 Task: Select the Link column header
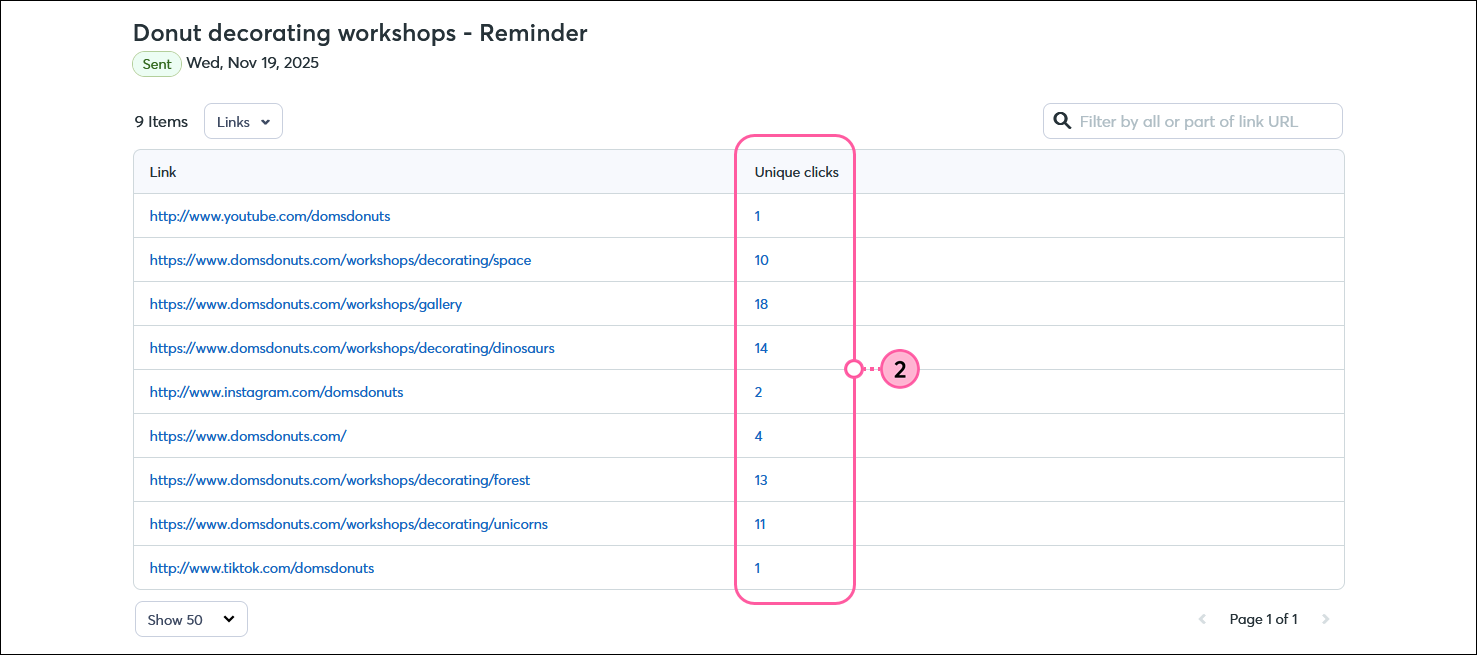click(163, 172)
